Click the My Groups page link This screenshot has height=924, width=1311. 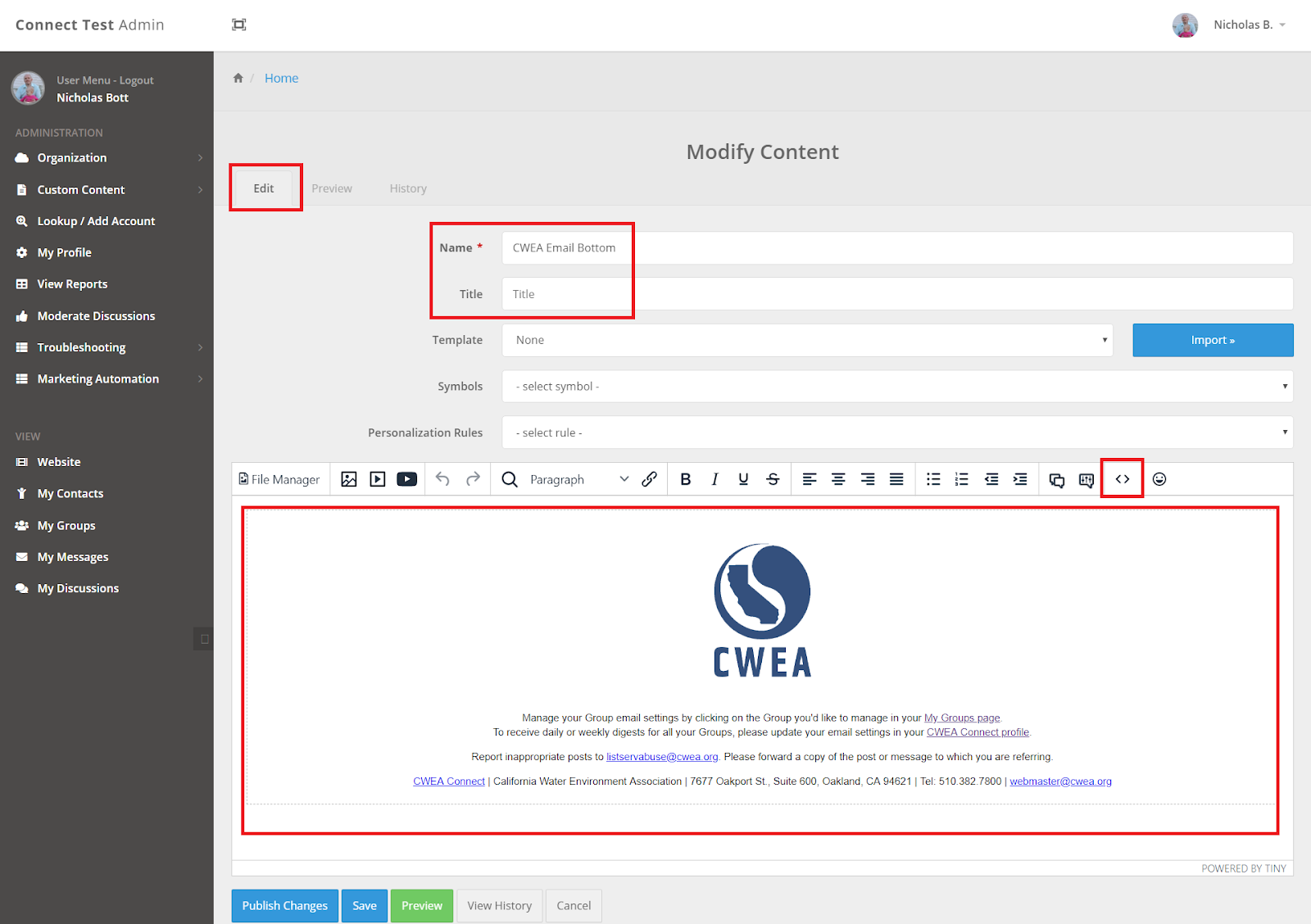pyautogui.click(x=962, y=718)
